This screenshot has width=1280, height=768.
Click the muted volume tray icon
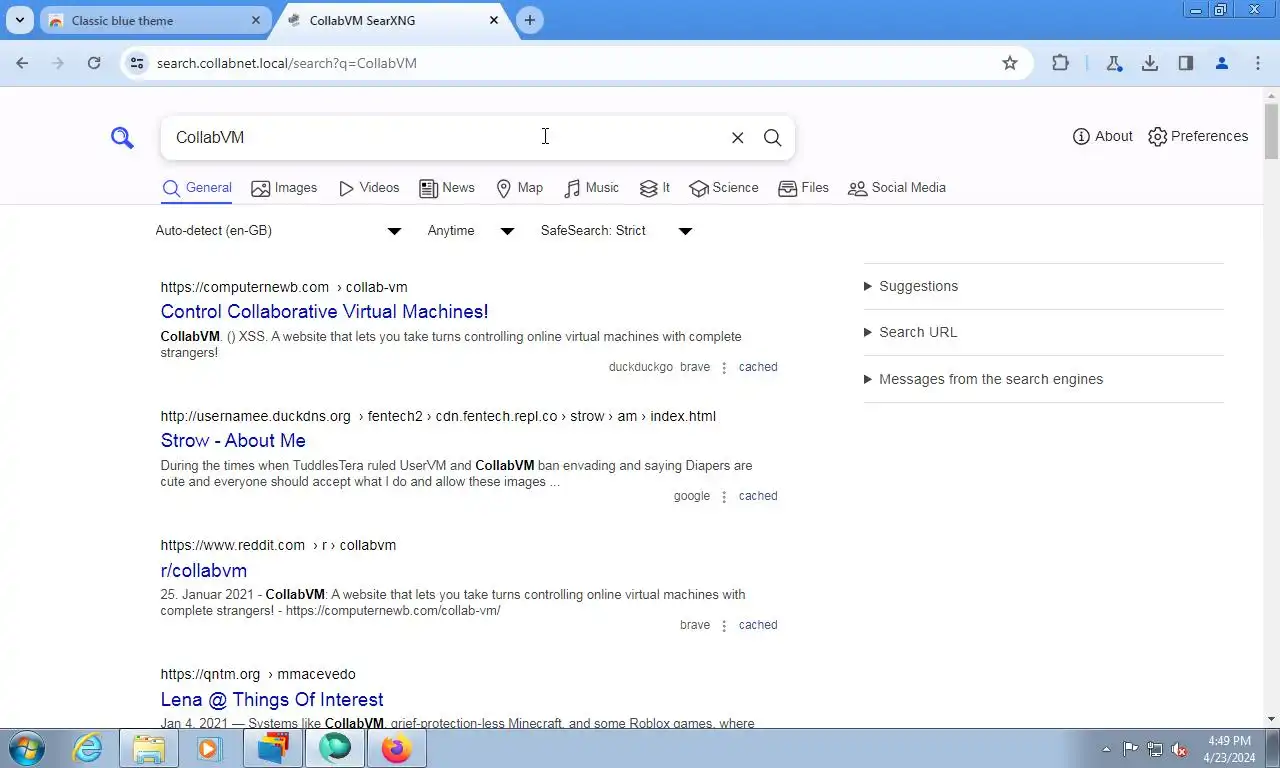pyautogui.click(x=1179, y=749)
